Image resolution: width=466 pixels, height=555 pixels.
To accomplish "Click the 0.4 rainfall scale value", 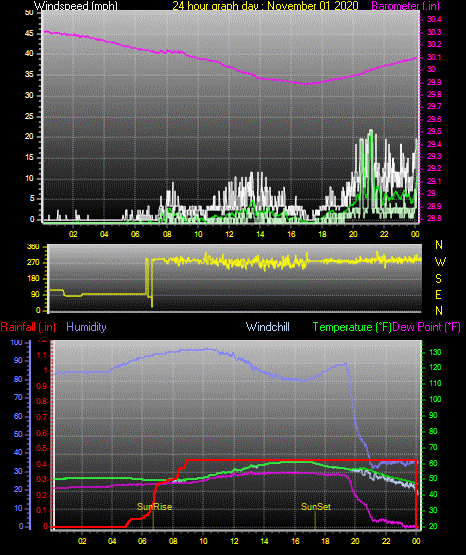I will click(42, 464).
